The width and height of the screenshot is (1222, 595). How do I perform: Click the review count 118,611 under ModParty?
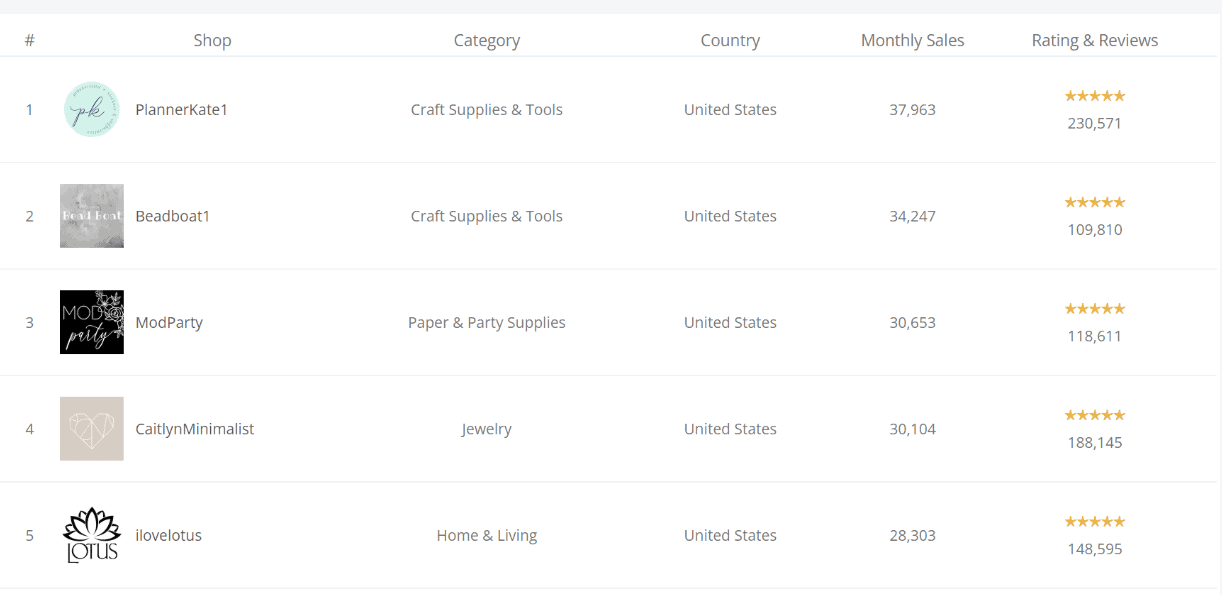coord(1094,336)
